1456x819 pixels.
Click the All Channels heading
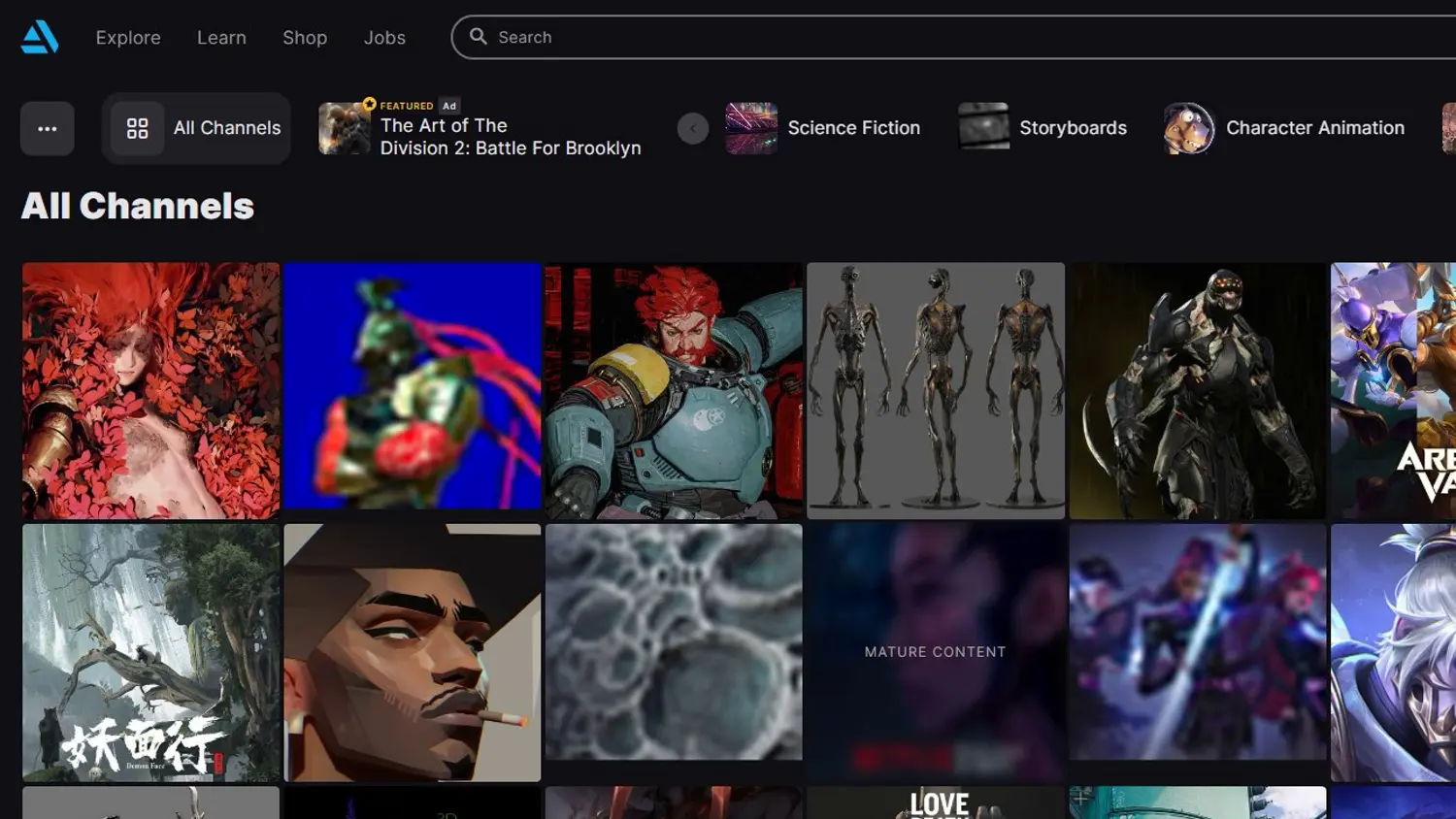[138, 206]
